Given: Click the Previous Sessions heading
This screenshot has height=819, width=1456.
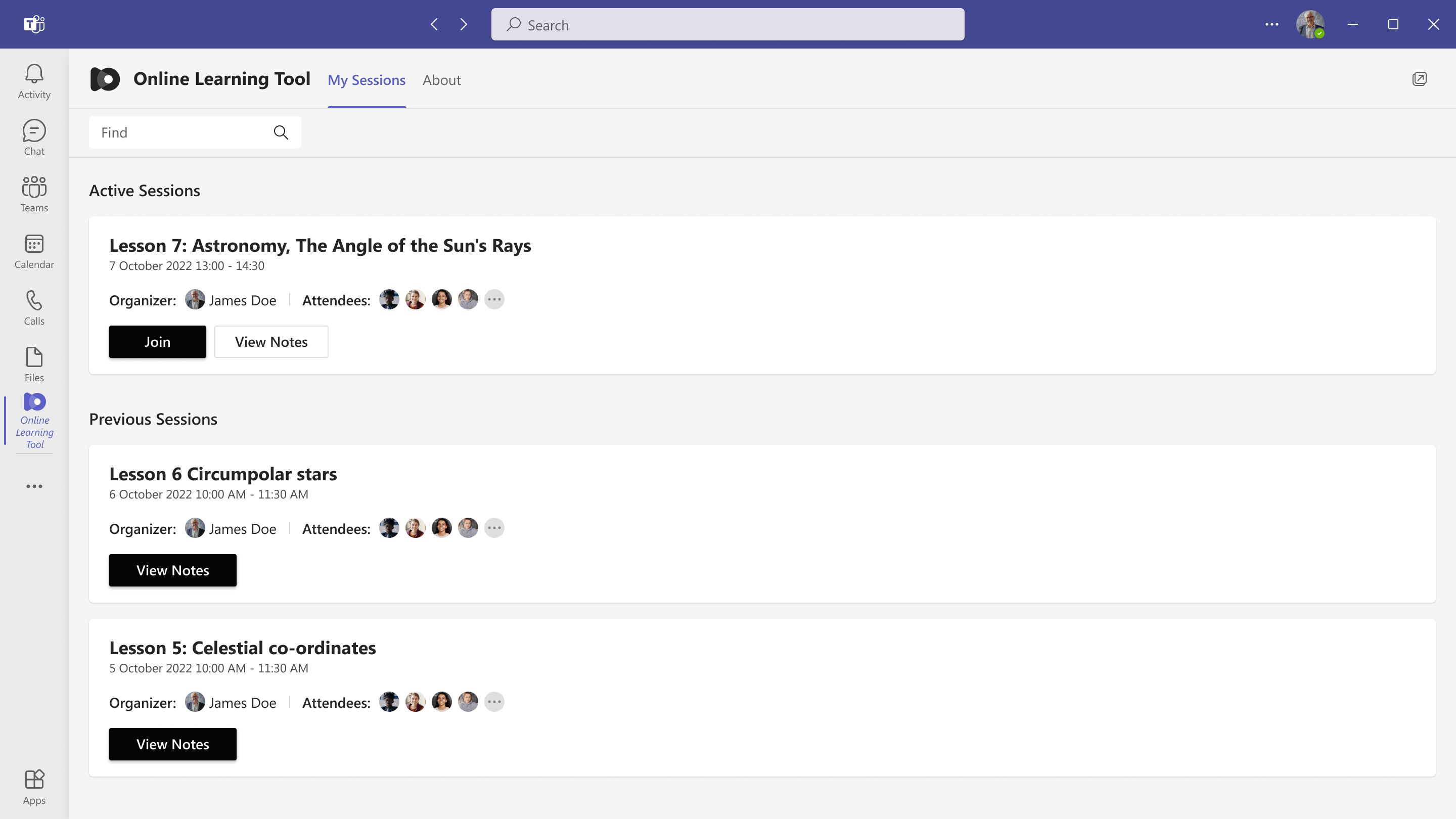Looking at the screenshot, I should coord(153,419).
